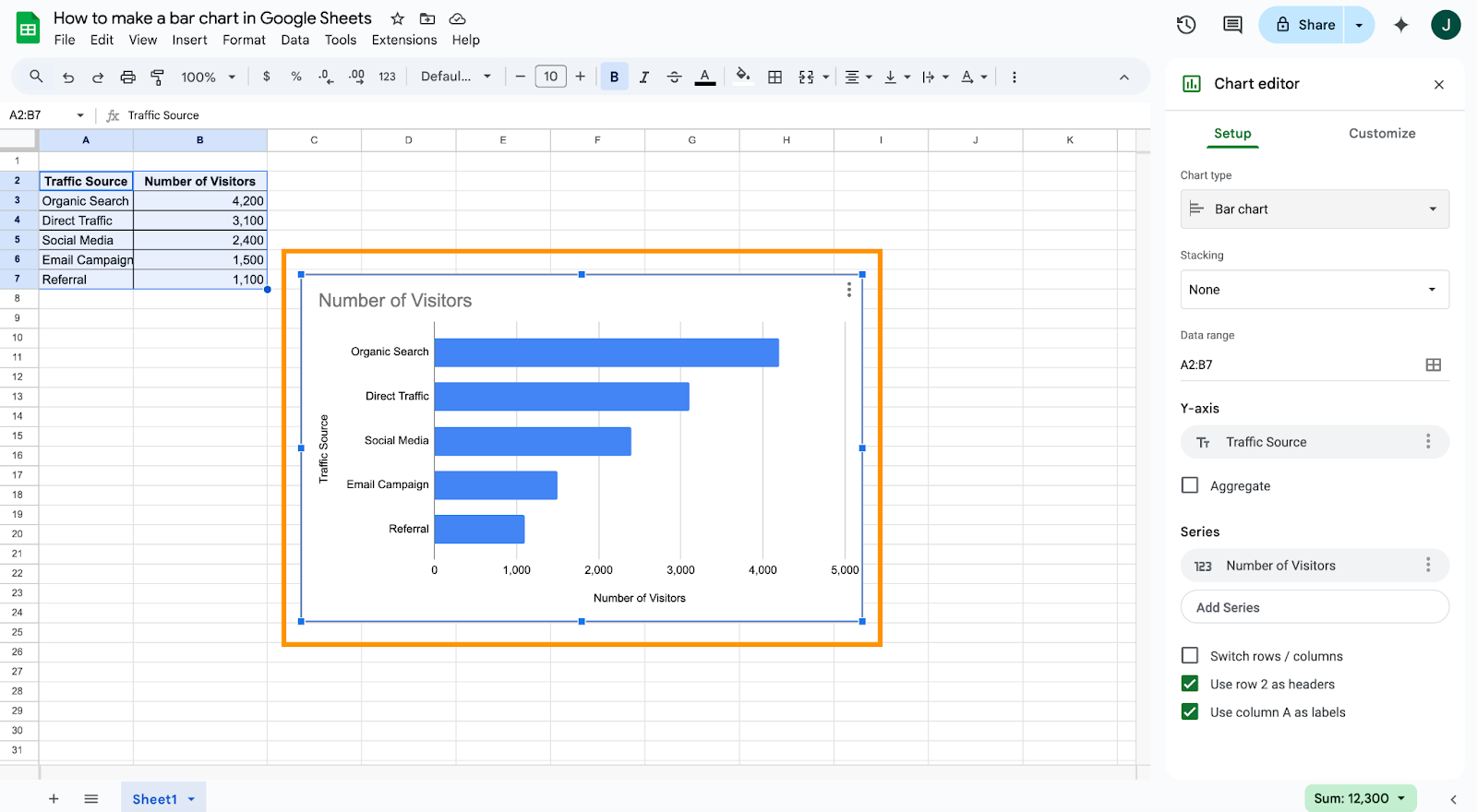This screenshot has width=1477, height=812.
Task: Uncheck Use row 2 as headers
Action: 1190,684
